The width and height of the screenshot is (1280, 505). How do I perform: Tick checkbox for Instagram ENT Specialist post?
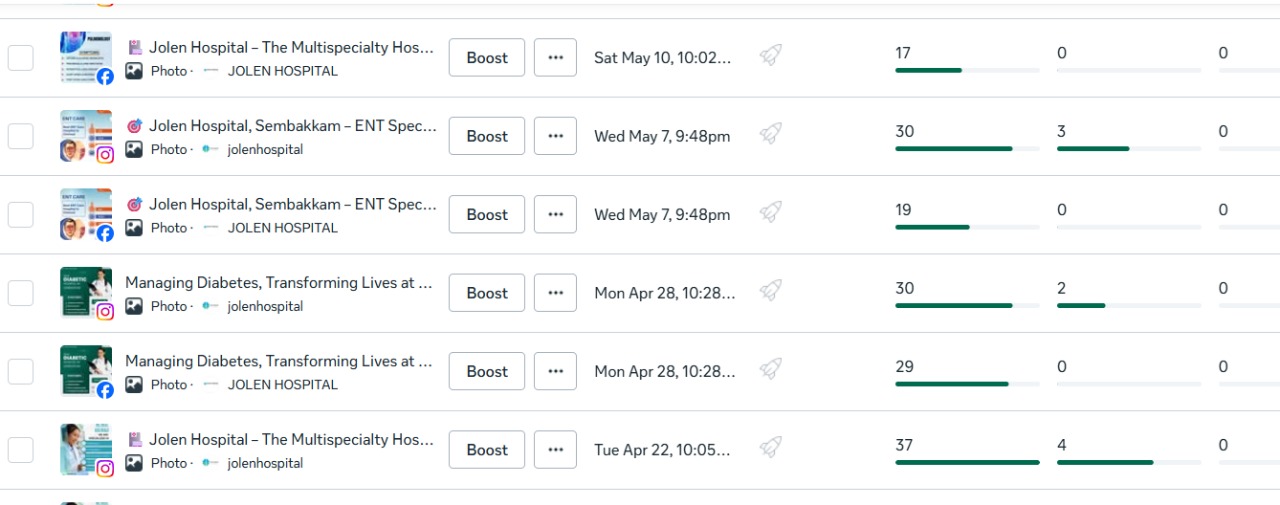21,136
